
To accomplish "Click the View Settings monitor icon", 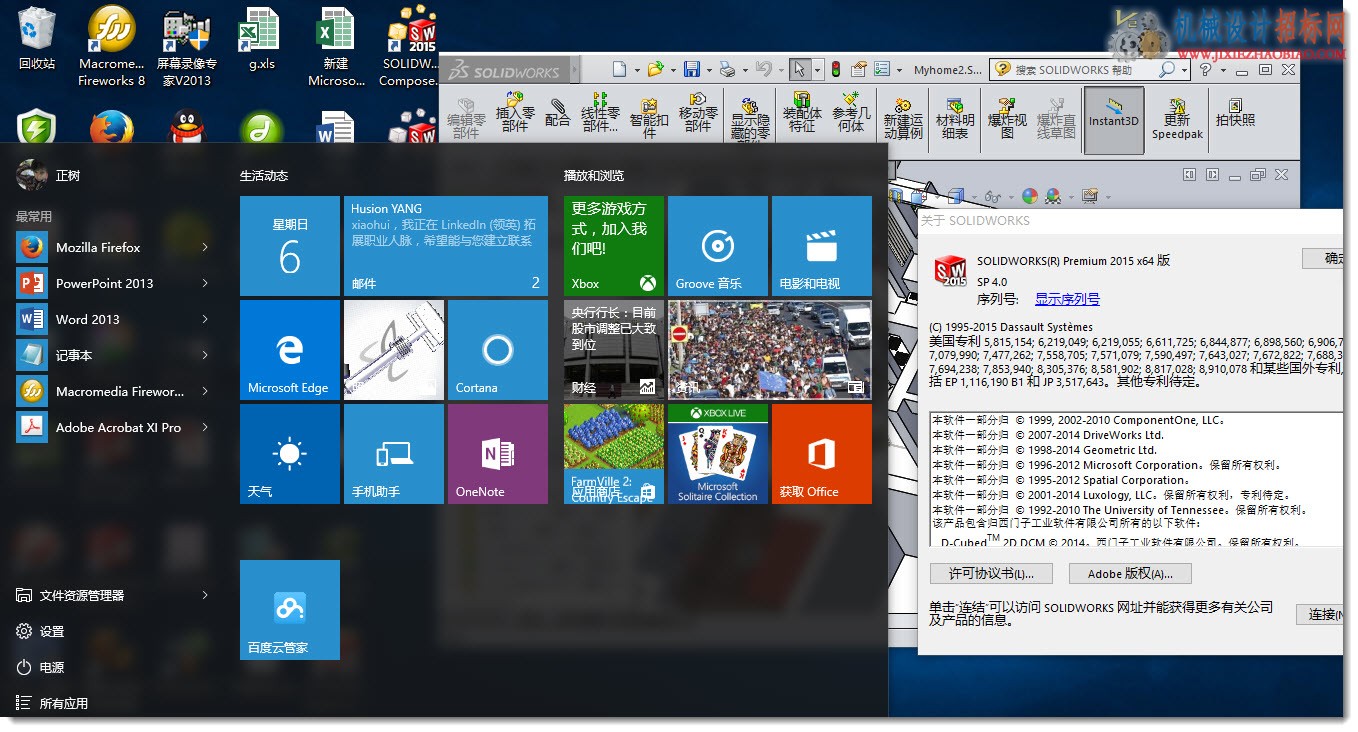I will click(x=1089, y=196).
